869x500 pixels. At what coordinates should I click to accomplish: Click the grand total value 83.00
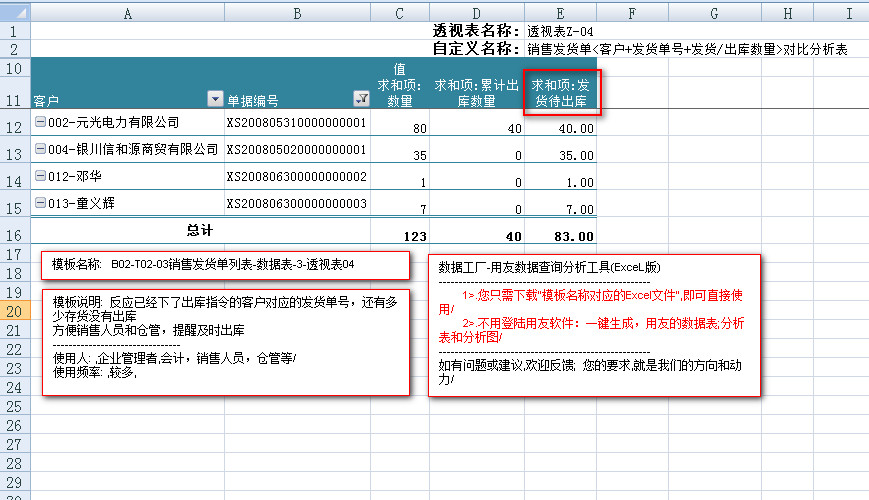560,236
